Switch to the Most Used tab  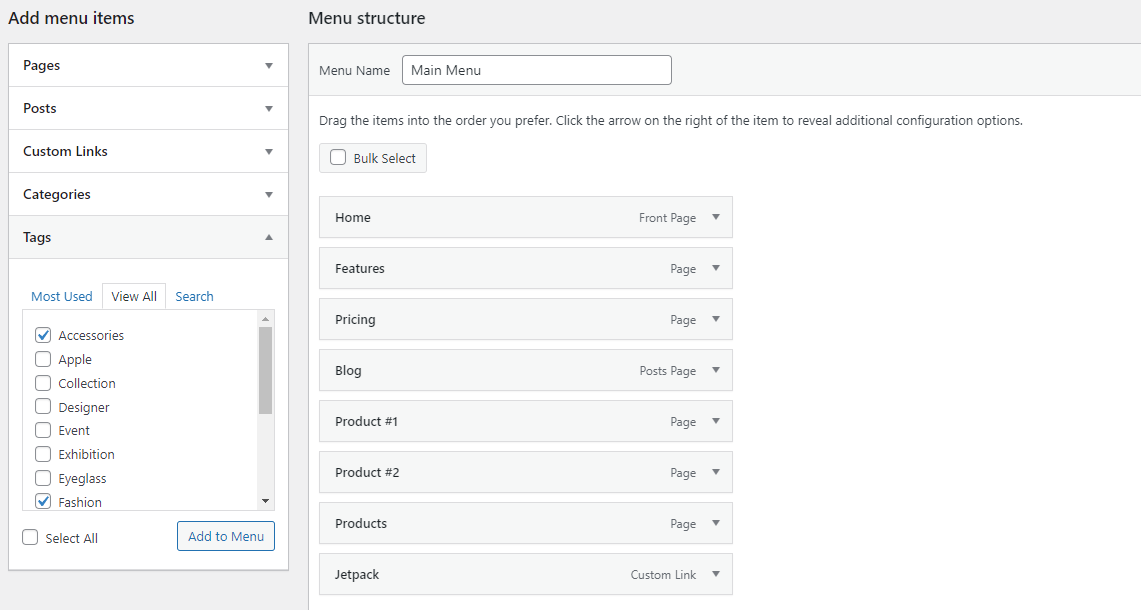pyautogui.click(x=61, y=296)
